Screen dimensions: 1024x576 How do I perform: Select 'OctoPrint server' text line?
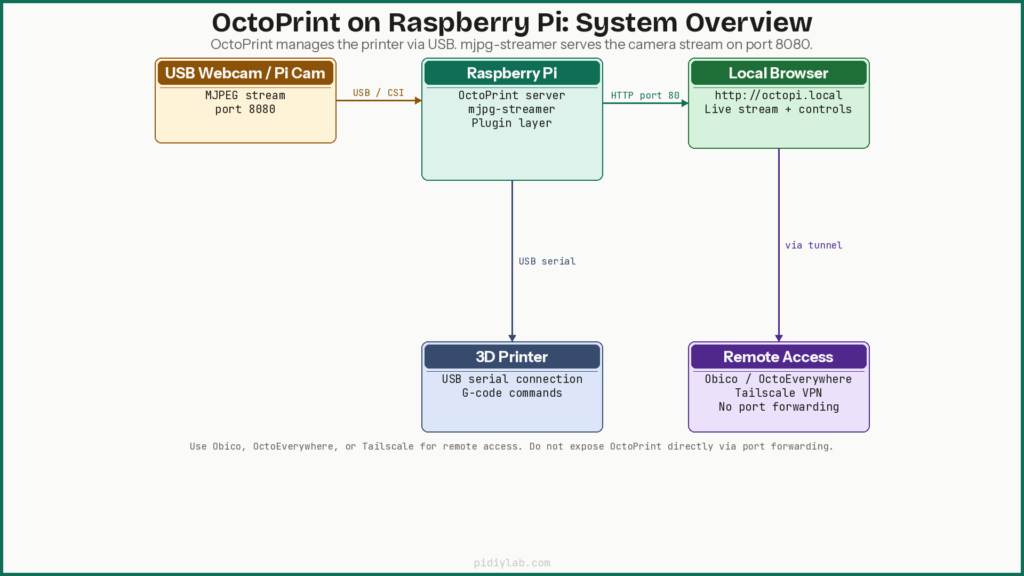coord(511,95)
